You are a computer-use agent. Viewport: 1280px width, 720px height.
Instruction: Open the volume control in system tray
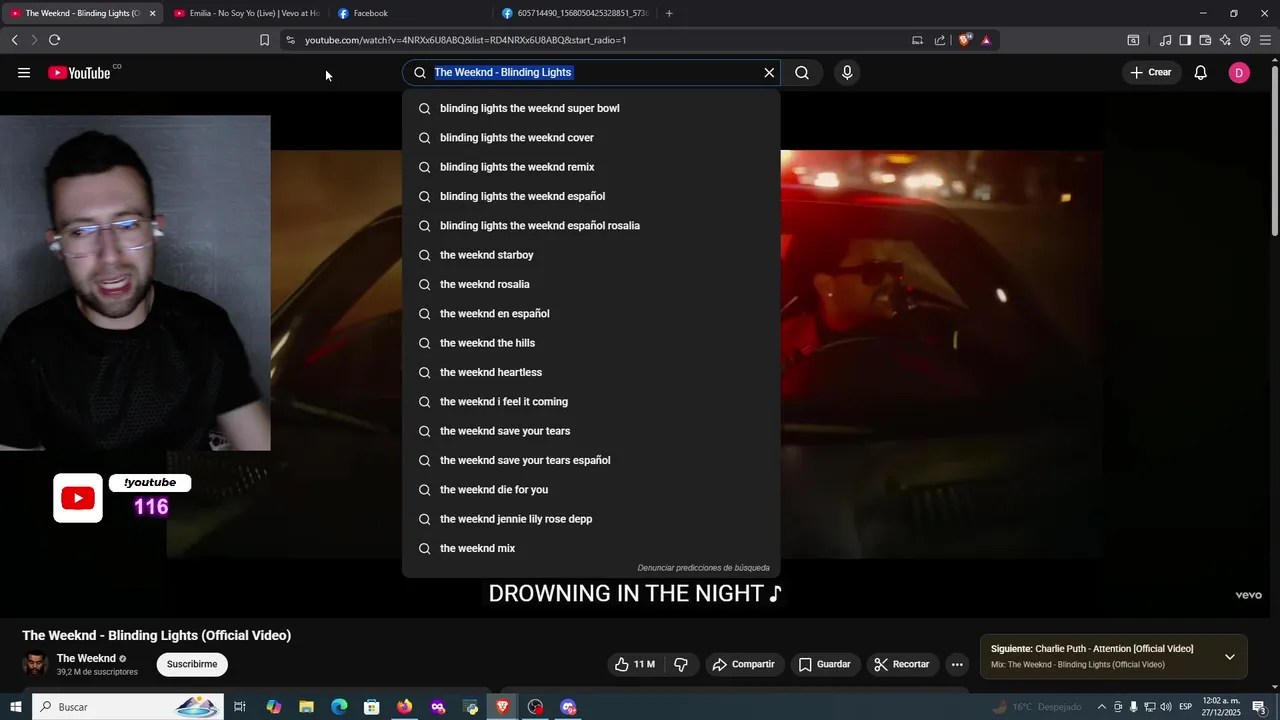click(x=1166, y=707)
